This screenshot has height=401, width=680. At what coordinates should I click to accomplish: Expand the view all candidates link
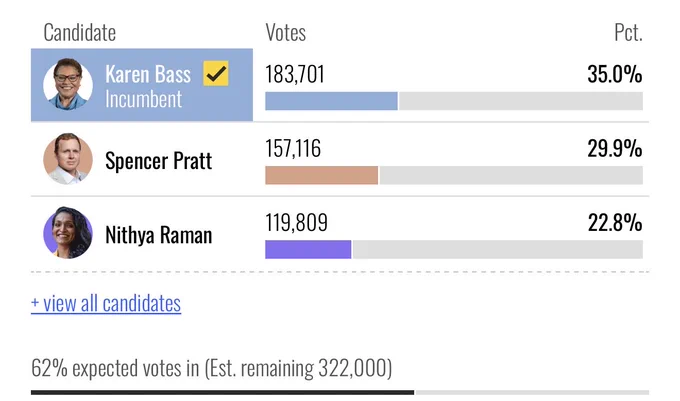pos(106,303)
